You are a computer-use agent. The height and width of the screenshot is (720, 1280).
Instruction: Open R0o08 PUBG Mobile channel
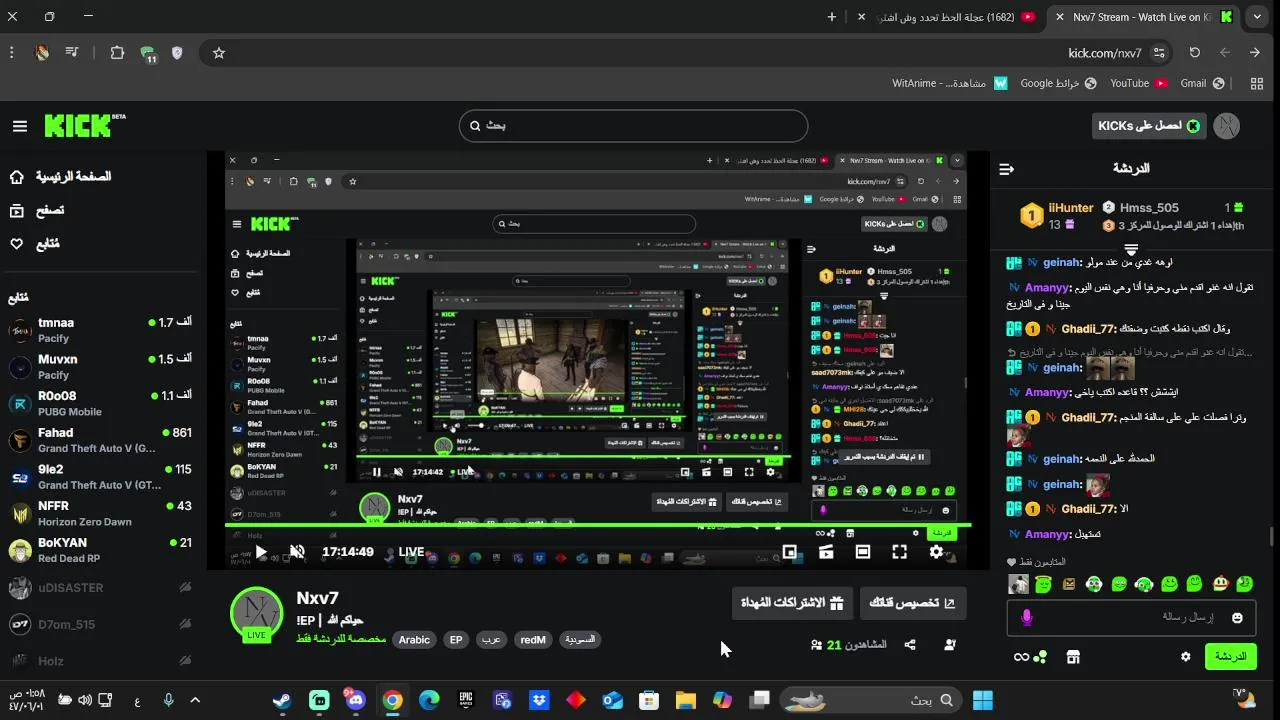(x=100, y=403)
